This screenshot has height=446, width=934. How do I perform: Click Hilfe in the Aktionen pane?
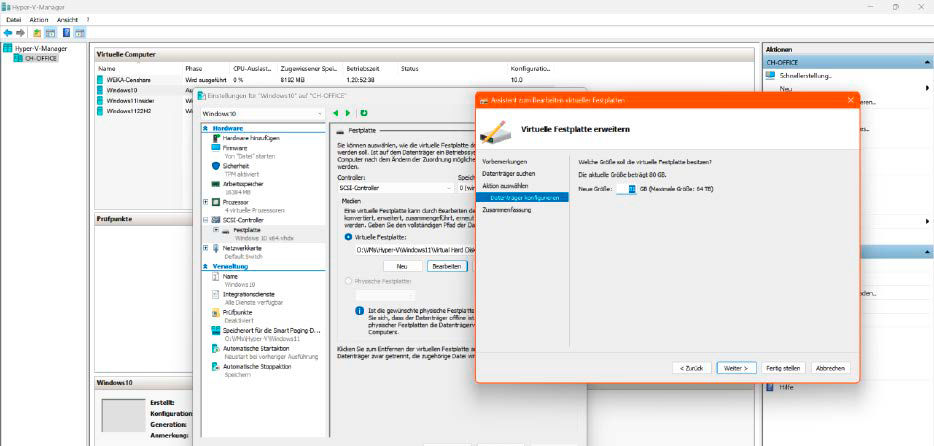coord(787,387)
